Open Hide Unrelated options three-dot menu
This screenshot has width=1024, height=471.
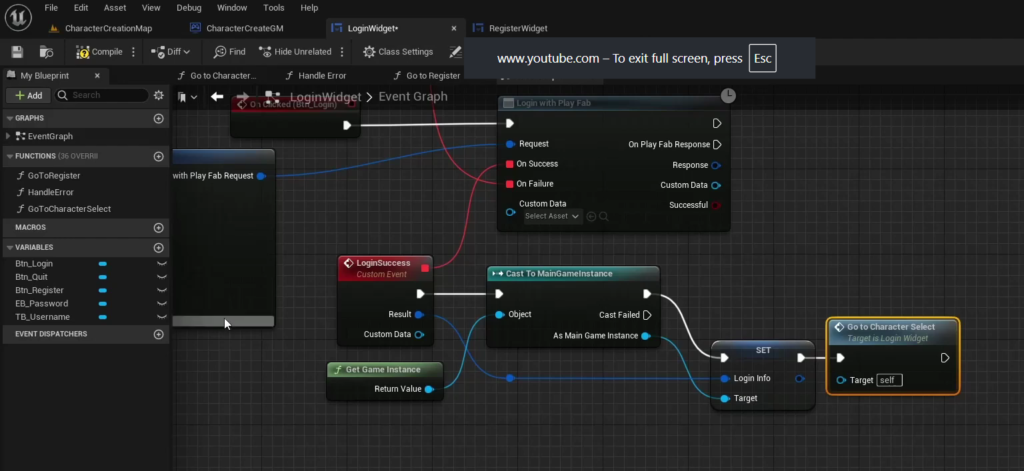(x=343, y=52)
